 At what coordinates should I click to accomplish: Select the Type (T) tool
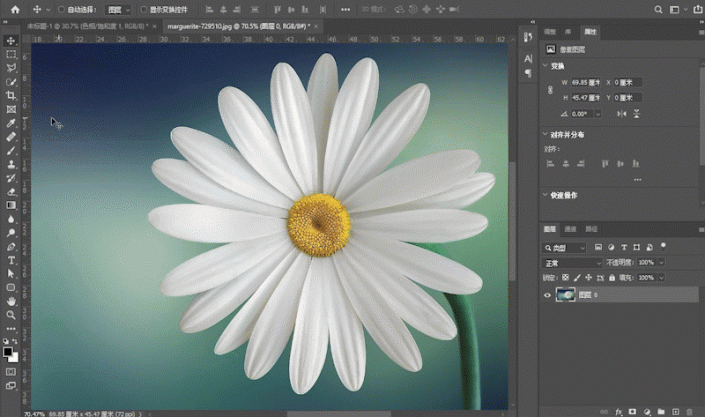(x=11, y=259)
